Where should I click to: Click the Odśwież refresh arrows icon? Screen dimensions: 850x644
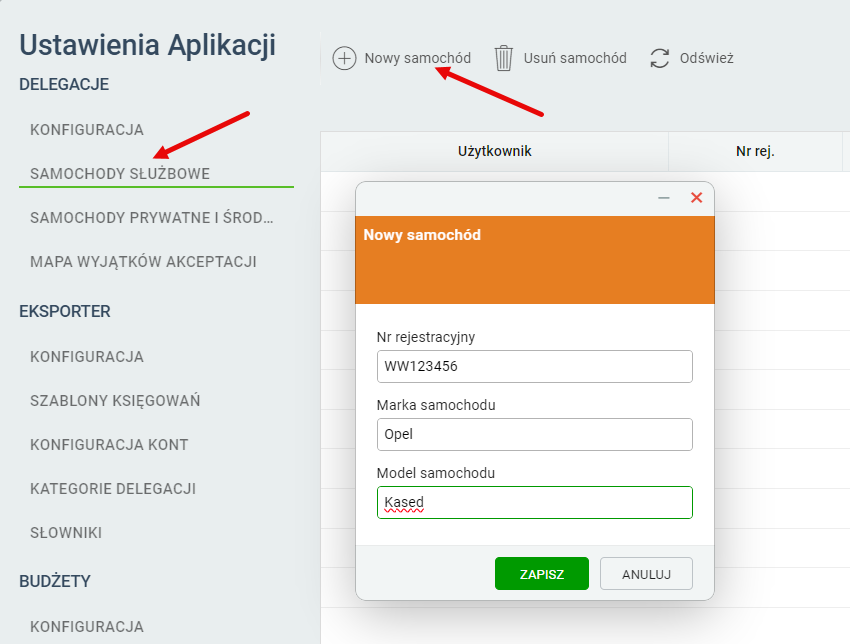(x=660, y=58)
